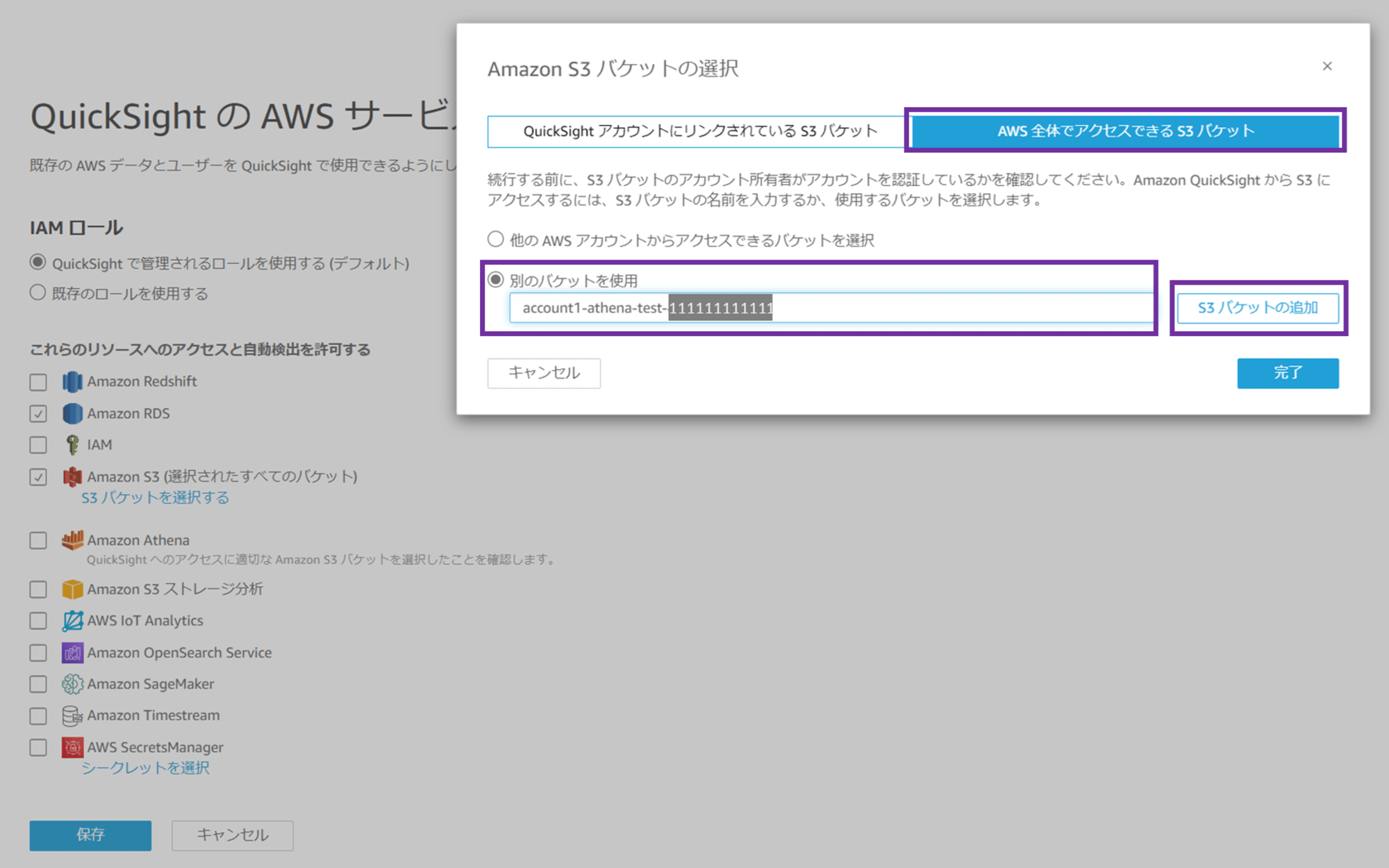Close the S3 bucket selection dialog
The width and height of the screenshot is (1389, 868).
[1327, 66]
